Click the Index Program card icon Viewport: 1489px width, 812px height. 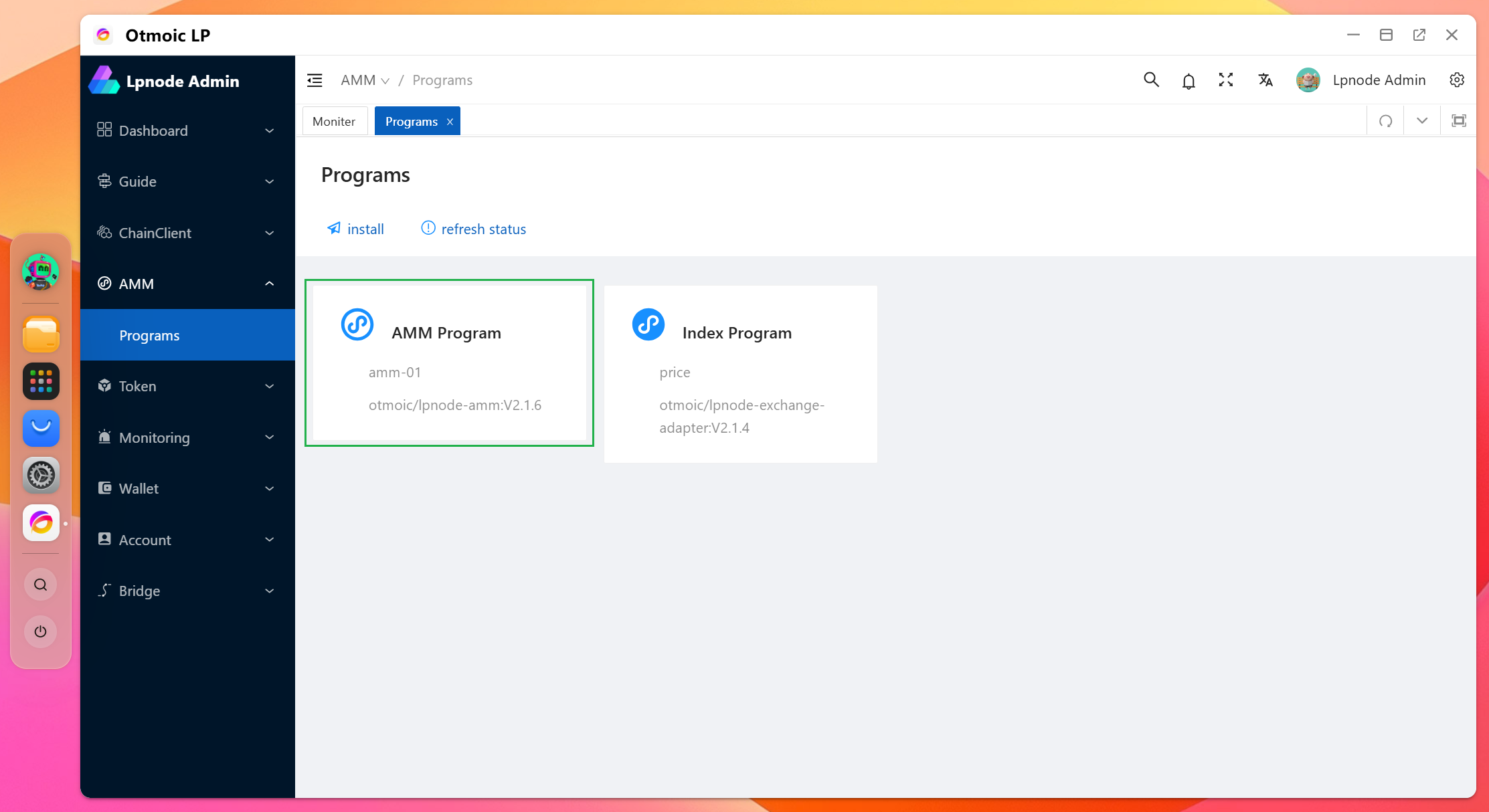648,324
